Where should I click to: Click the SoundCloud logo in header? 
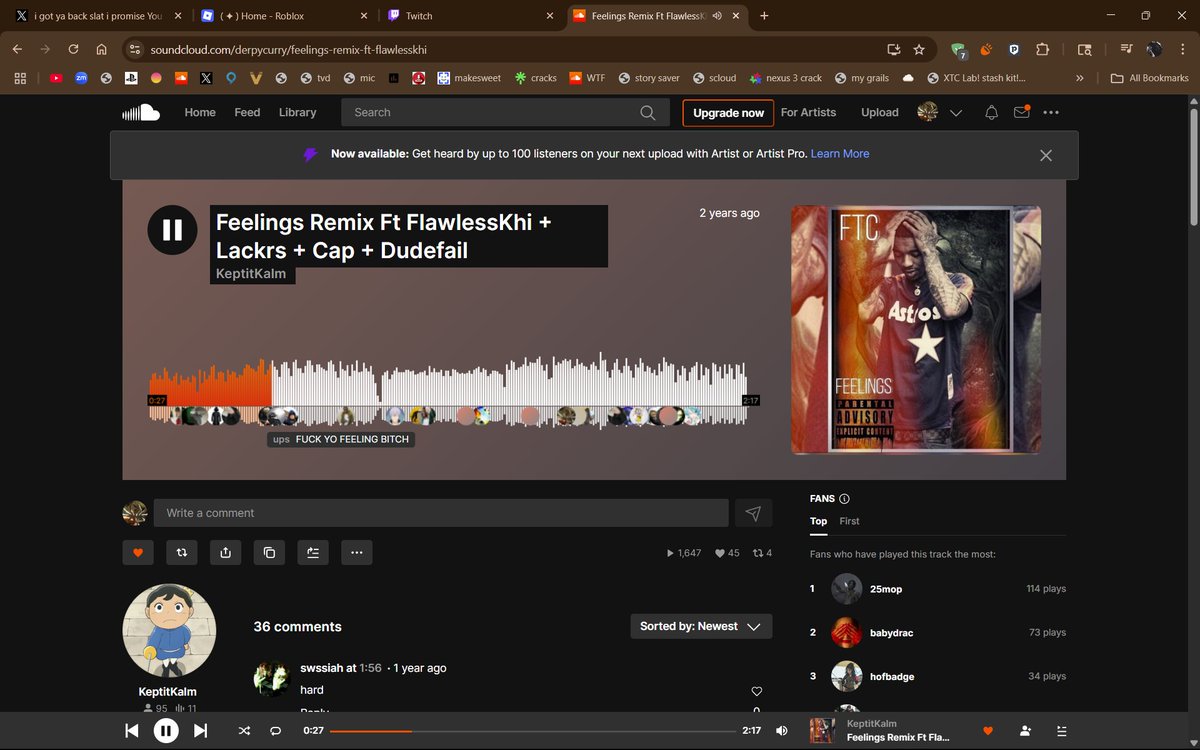(x=141, y=113)
